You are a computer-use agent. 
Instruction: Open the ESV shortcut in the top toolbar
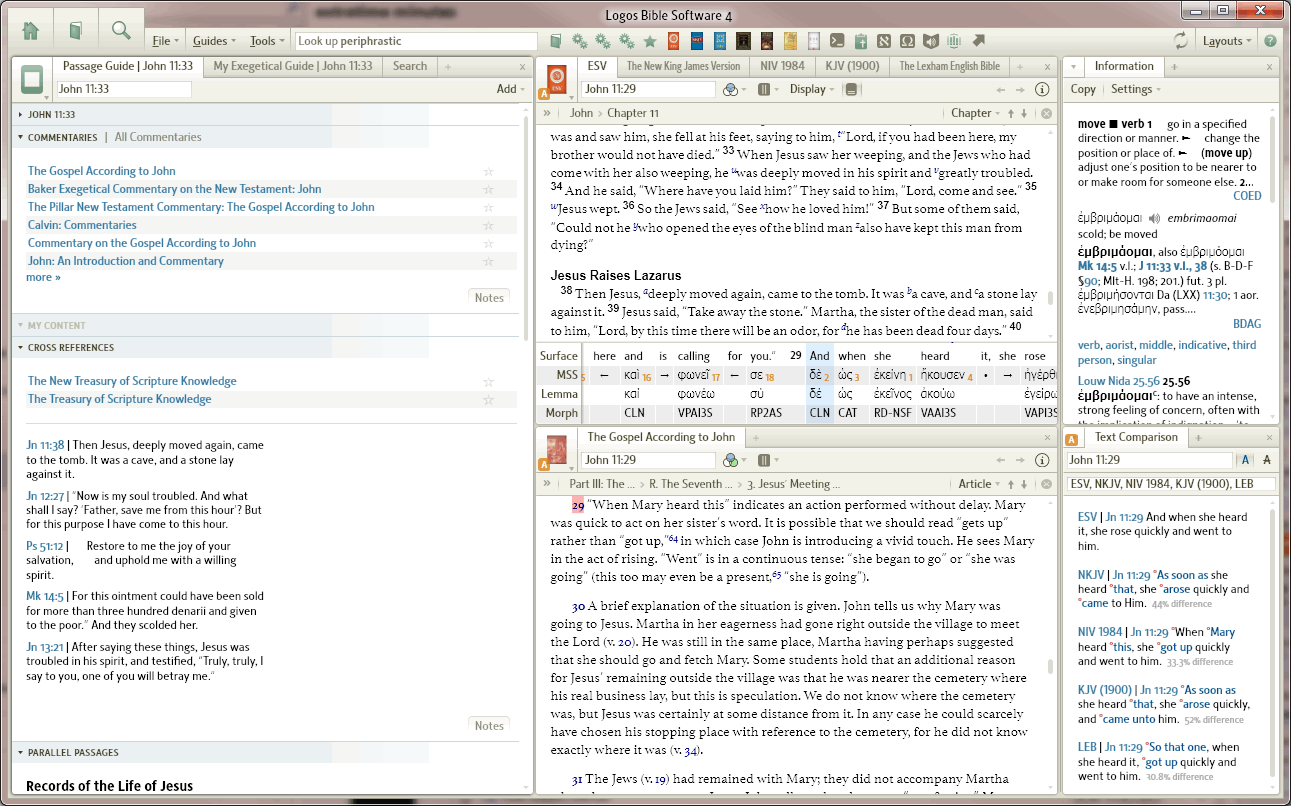[x=674, y=41]
